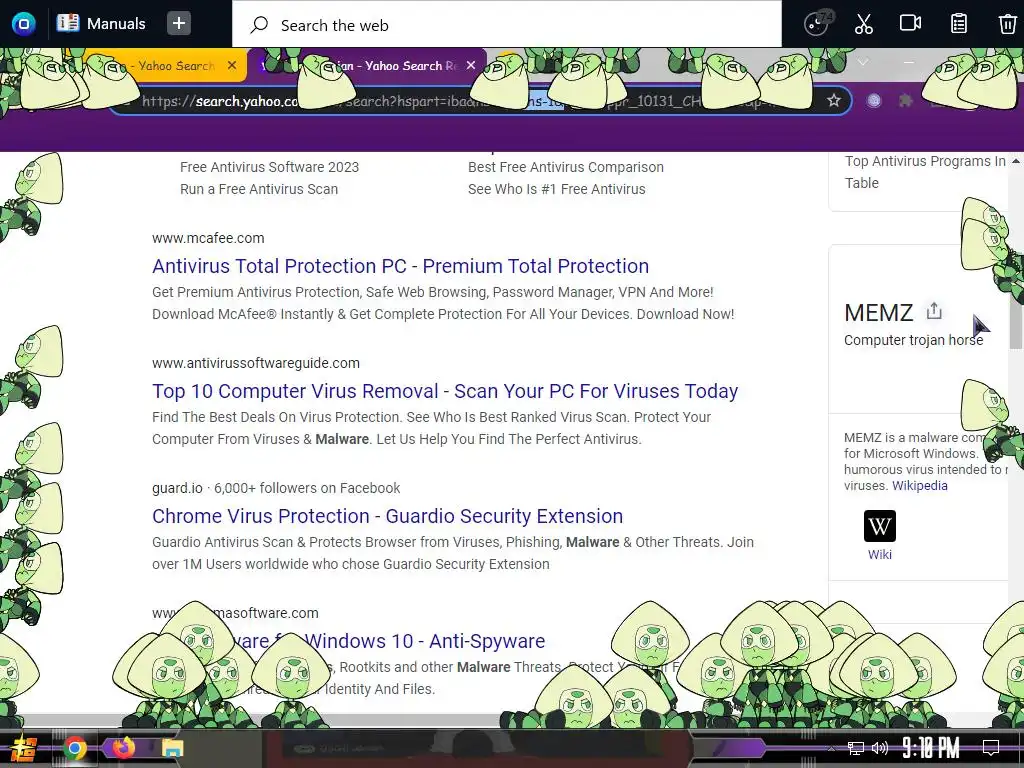Click the magnifier icon in search box
Viewport: 1024px width, 768px height.
[259, 25]
